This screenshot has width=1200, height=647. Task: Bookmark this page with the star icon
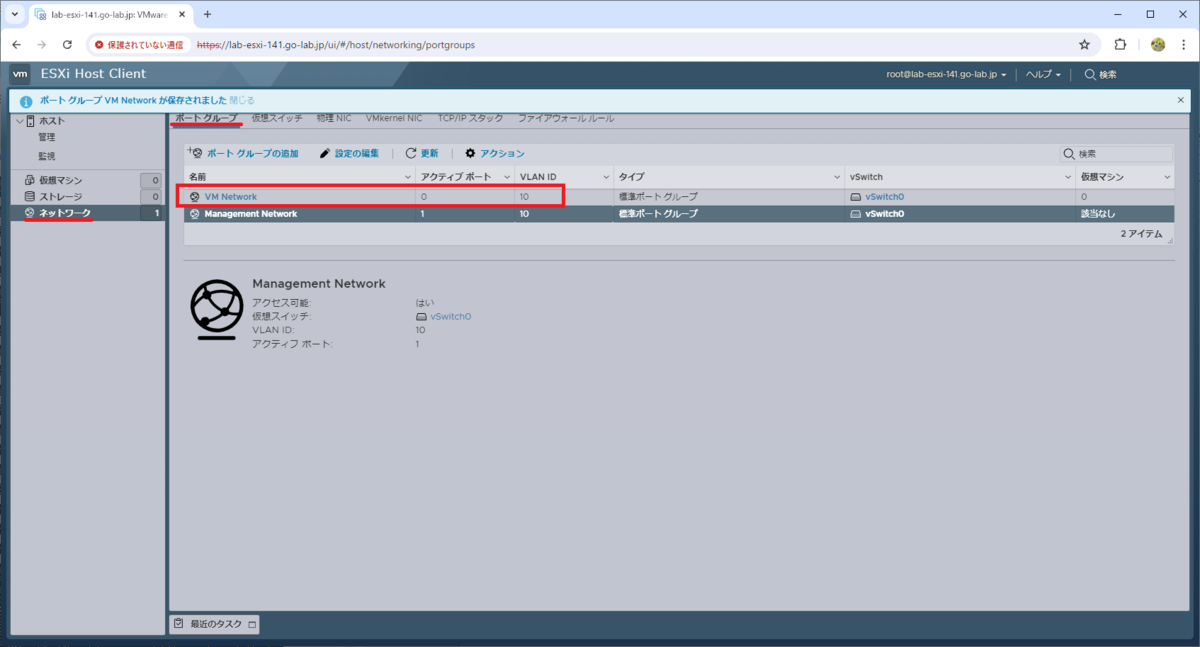1084,45
